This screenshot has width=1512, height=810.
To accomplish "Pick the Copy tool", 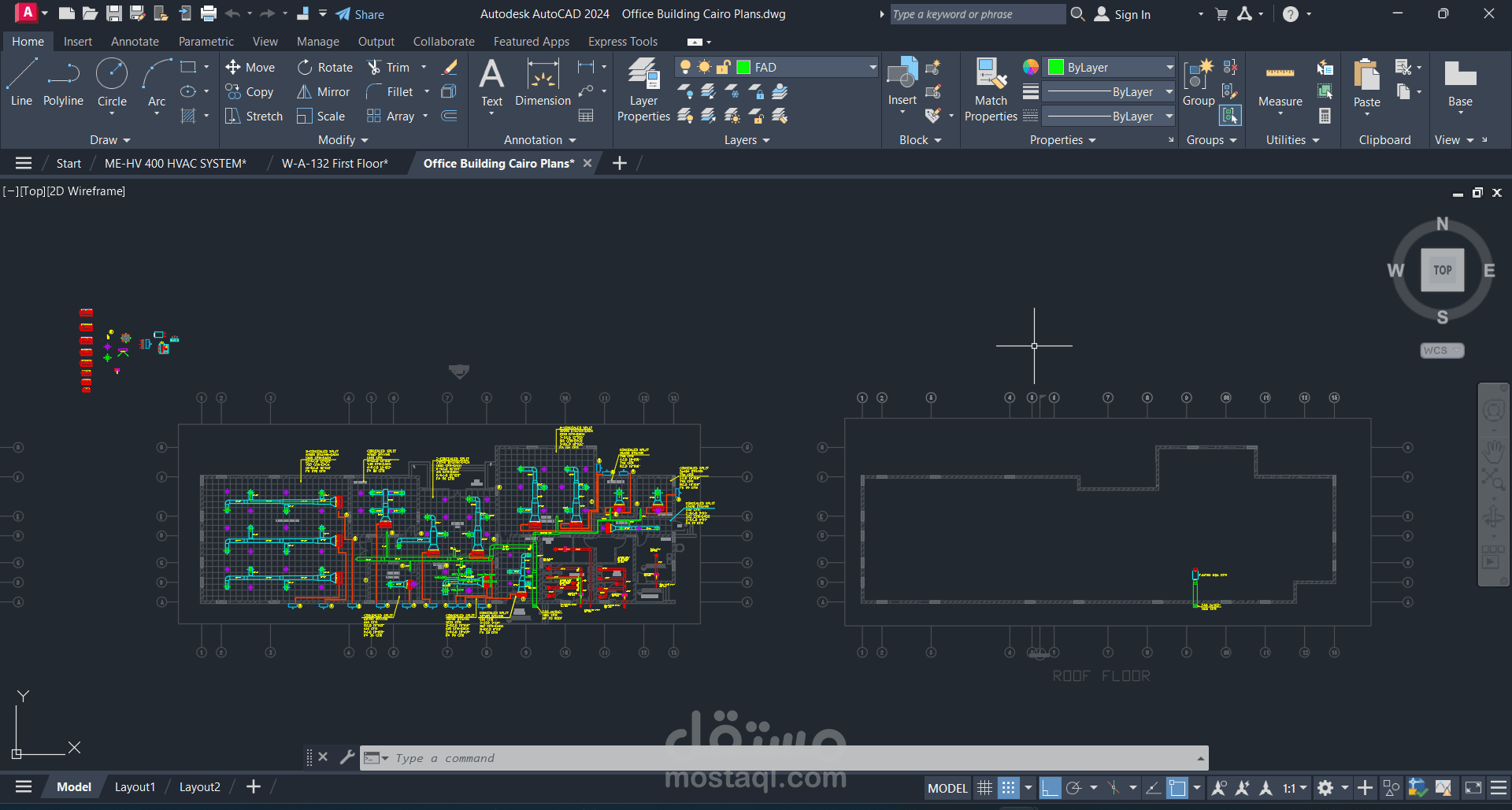I will point(250,92).
